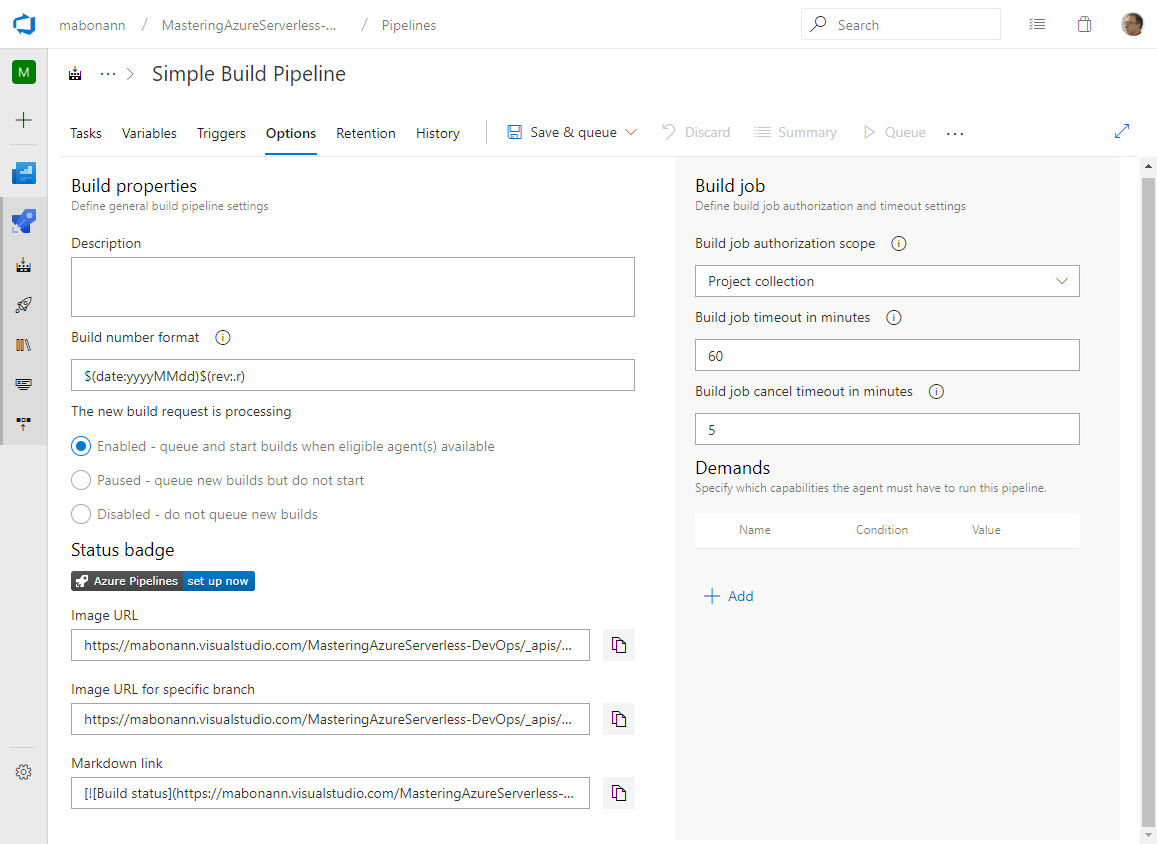Copy Image URL for specific branch
The height and width of the screenshot is (844, 1157).
click(618, 719)
